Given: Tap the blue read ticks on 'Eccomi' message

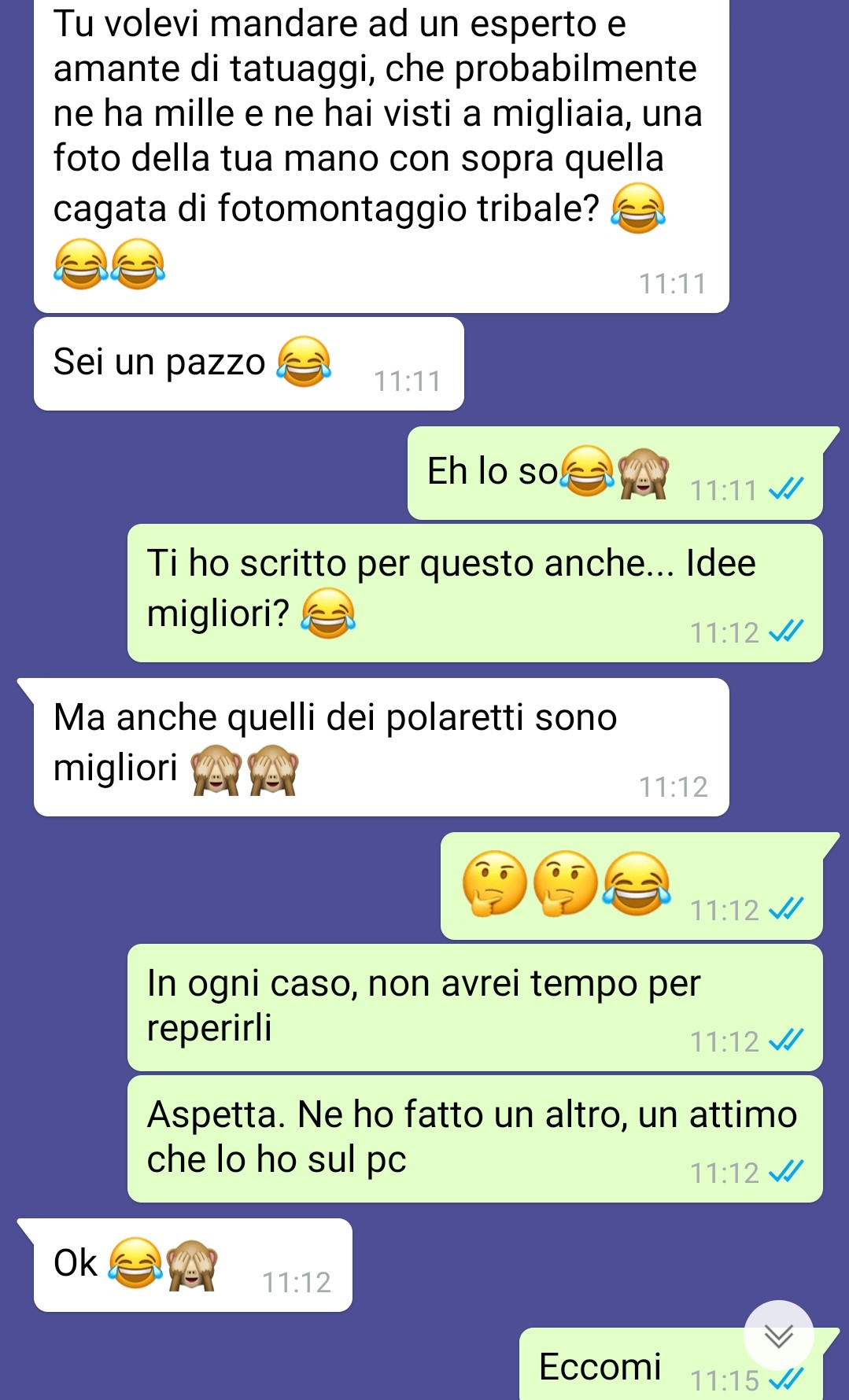Looking at the screenshot, I should (786, 1380).
